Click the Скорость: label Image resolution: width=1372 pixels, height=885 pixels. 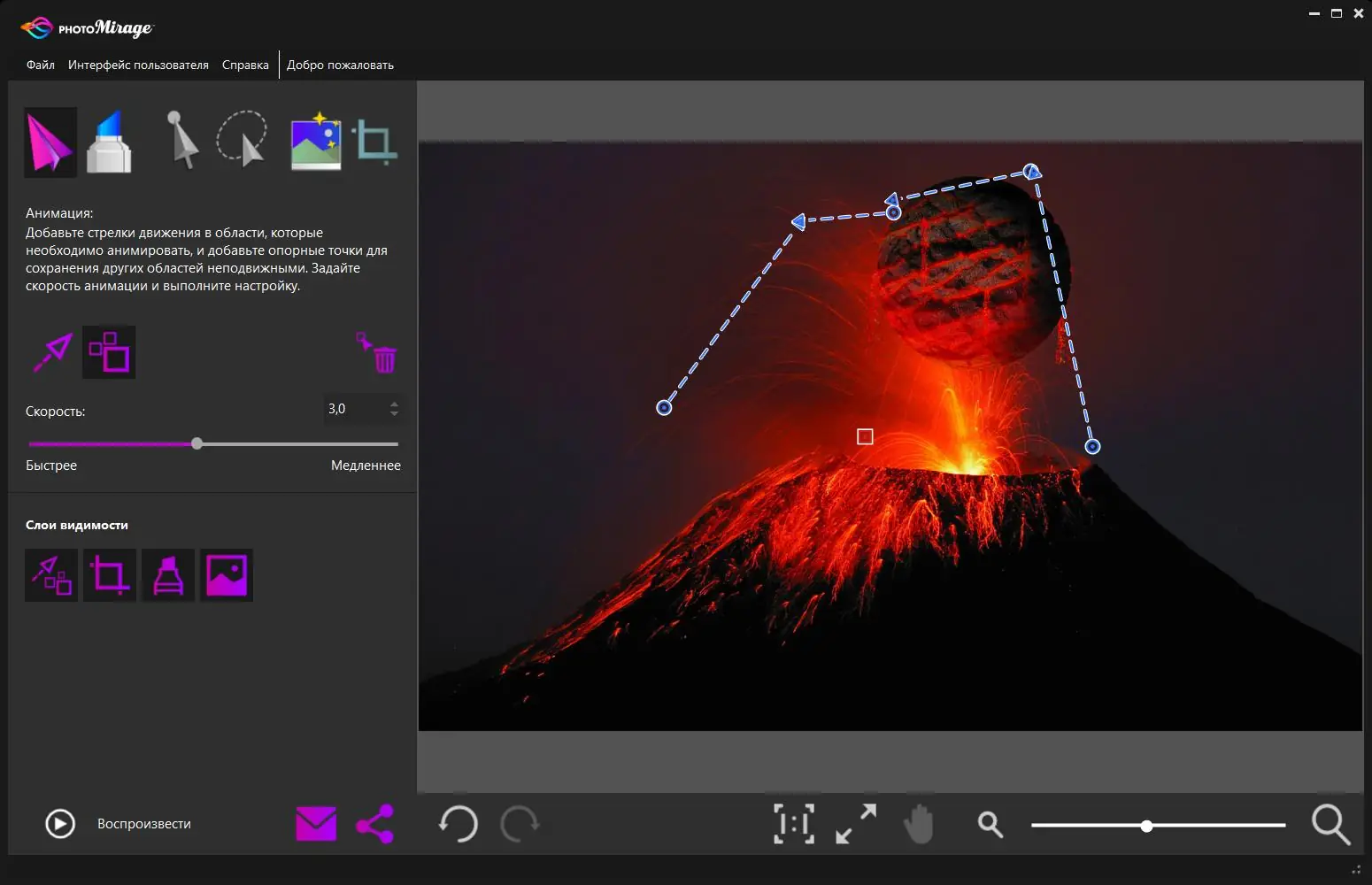[x=56, y=412]
